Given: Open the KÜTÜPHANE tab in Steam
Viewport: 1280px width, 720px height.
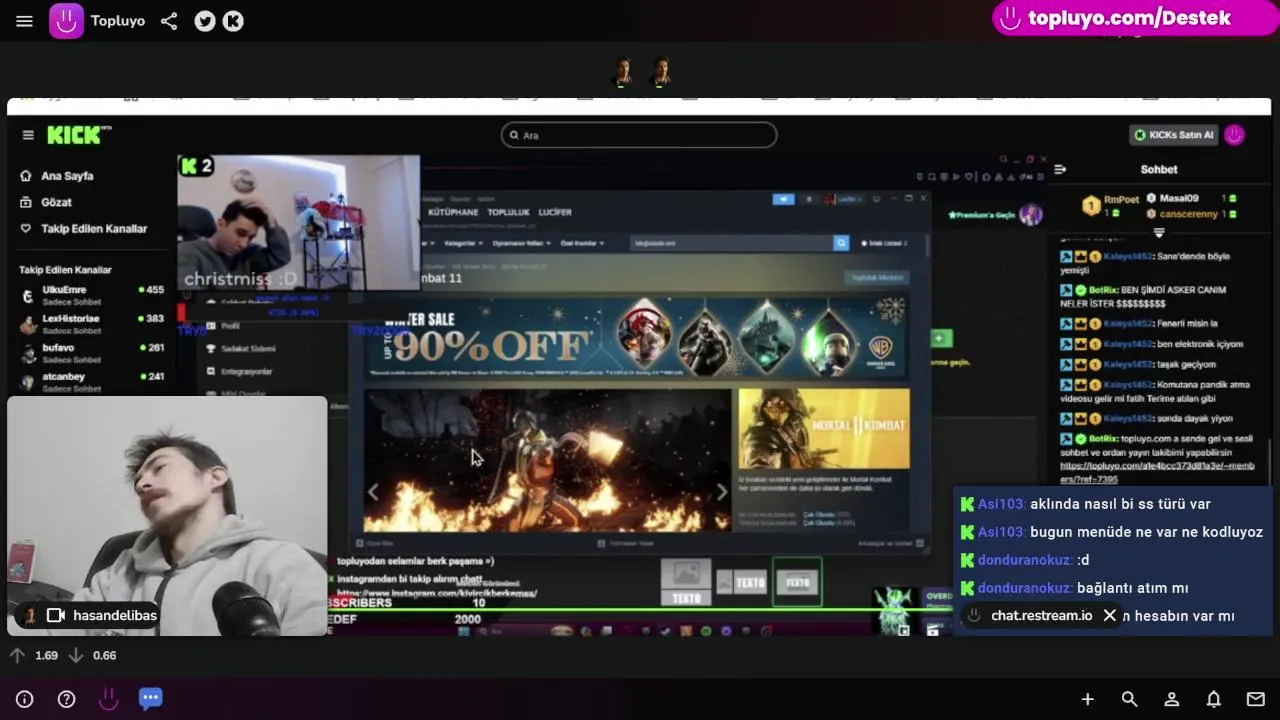Looking at the screenshot, I should pos(453,212).
